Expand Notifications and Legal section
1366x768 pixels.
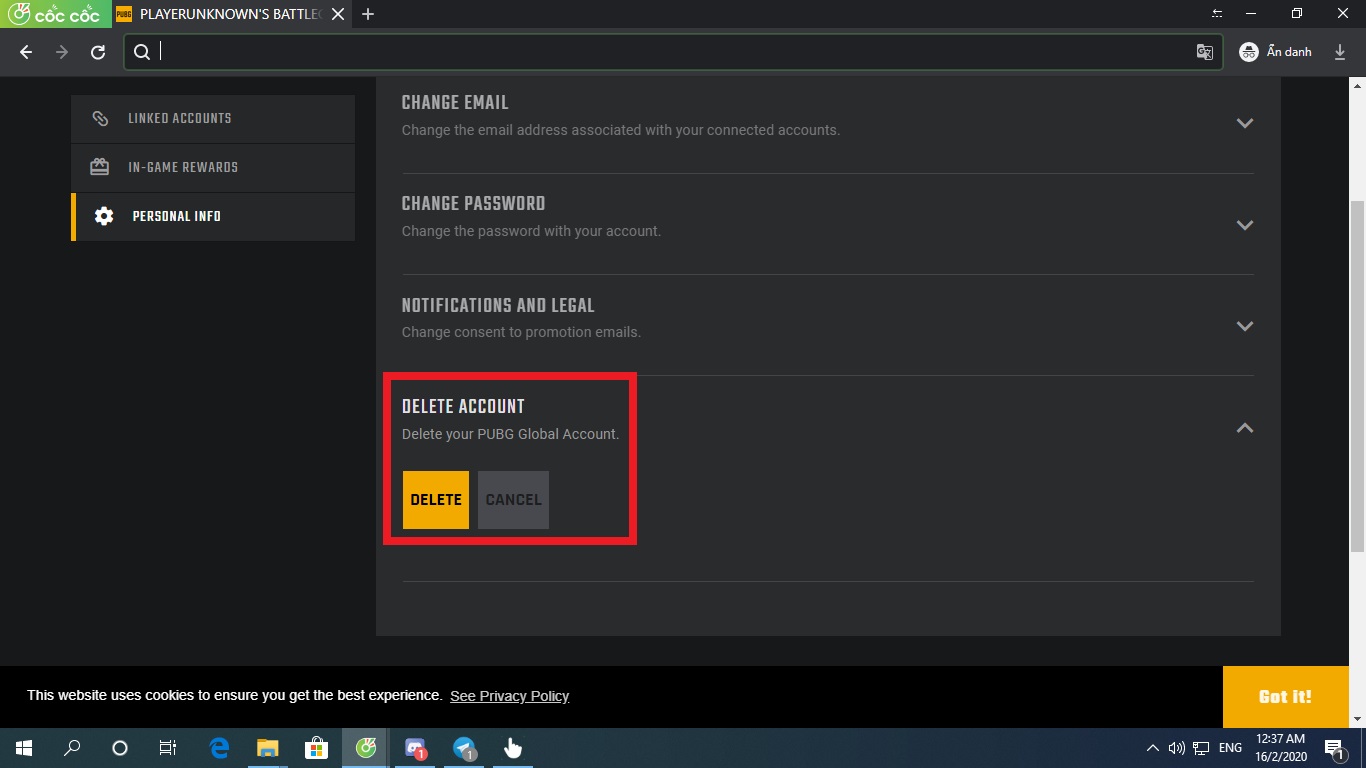point(1245,326)
